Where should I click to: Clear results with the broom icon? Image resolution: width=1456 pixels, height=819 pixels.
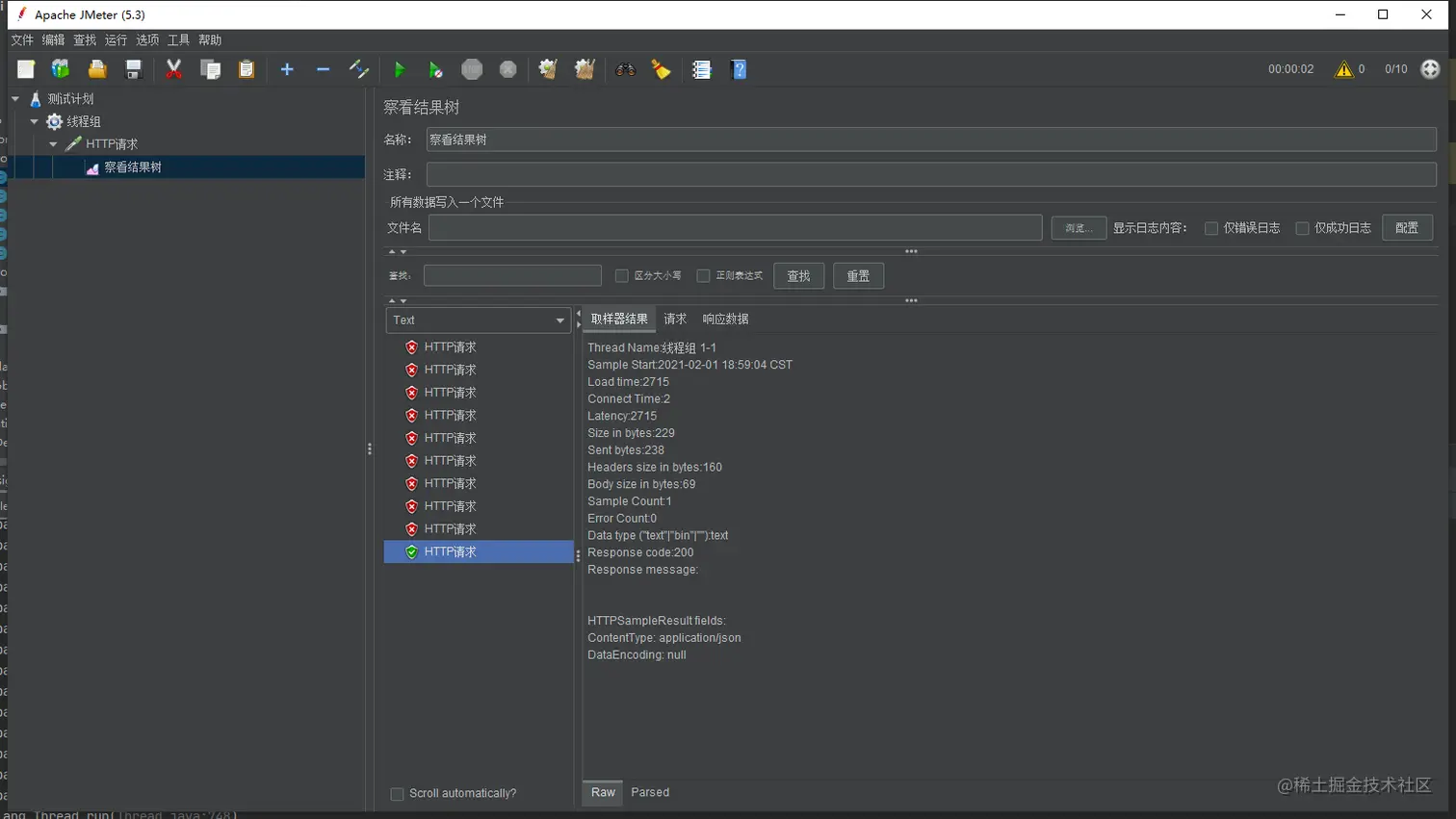548,69
